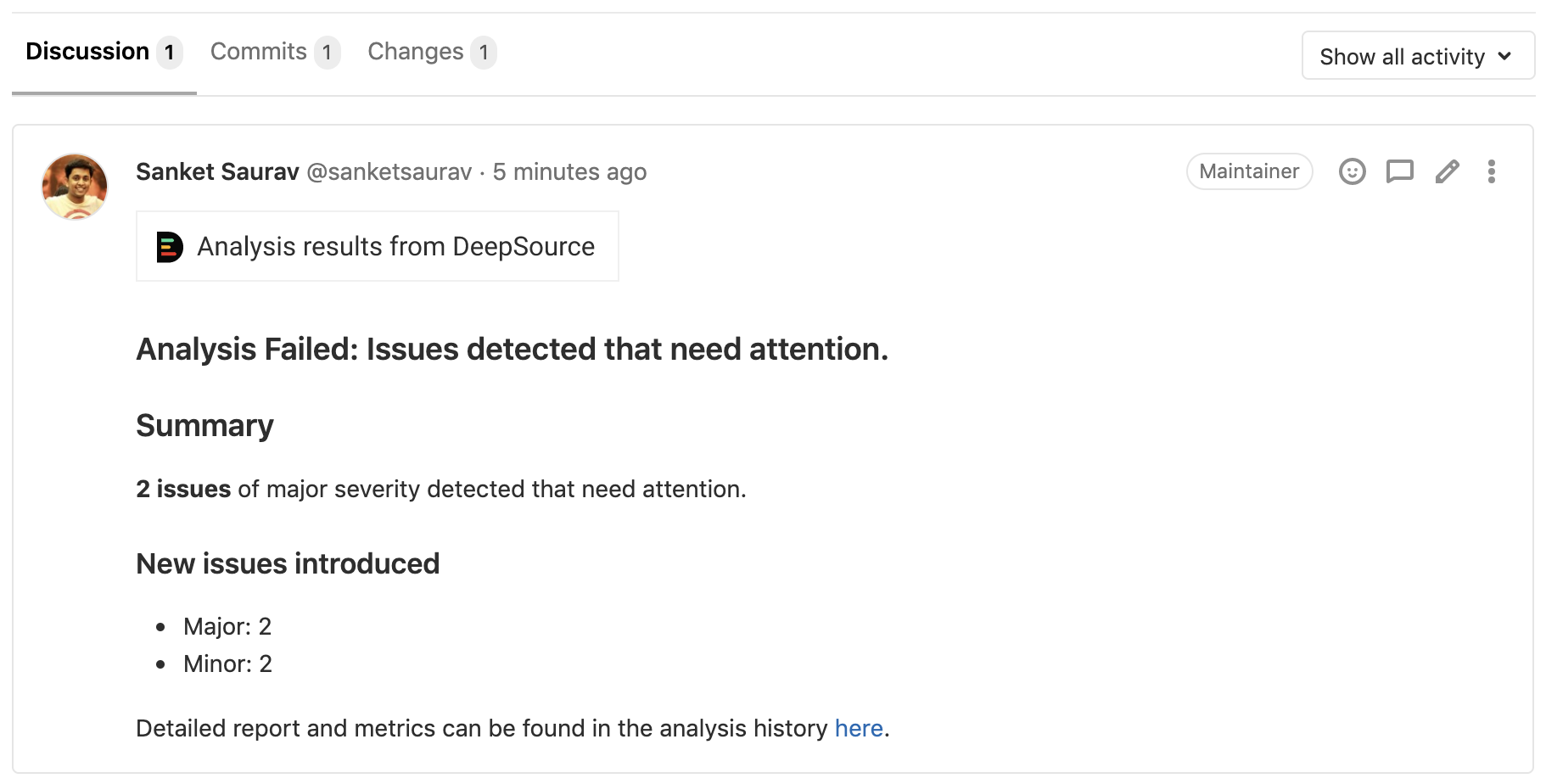Click the 'here' link for detailed report
The height and width of the screenshot is (784, 1546).
857,728
